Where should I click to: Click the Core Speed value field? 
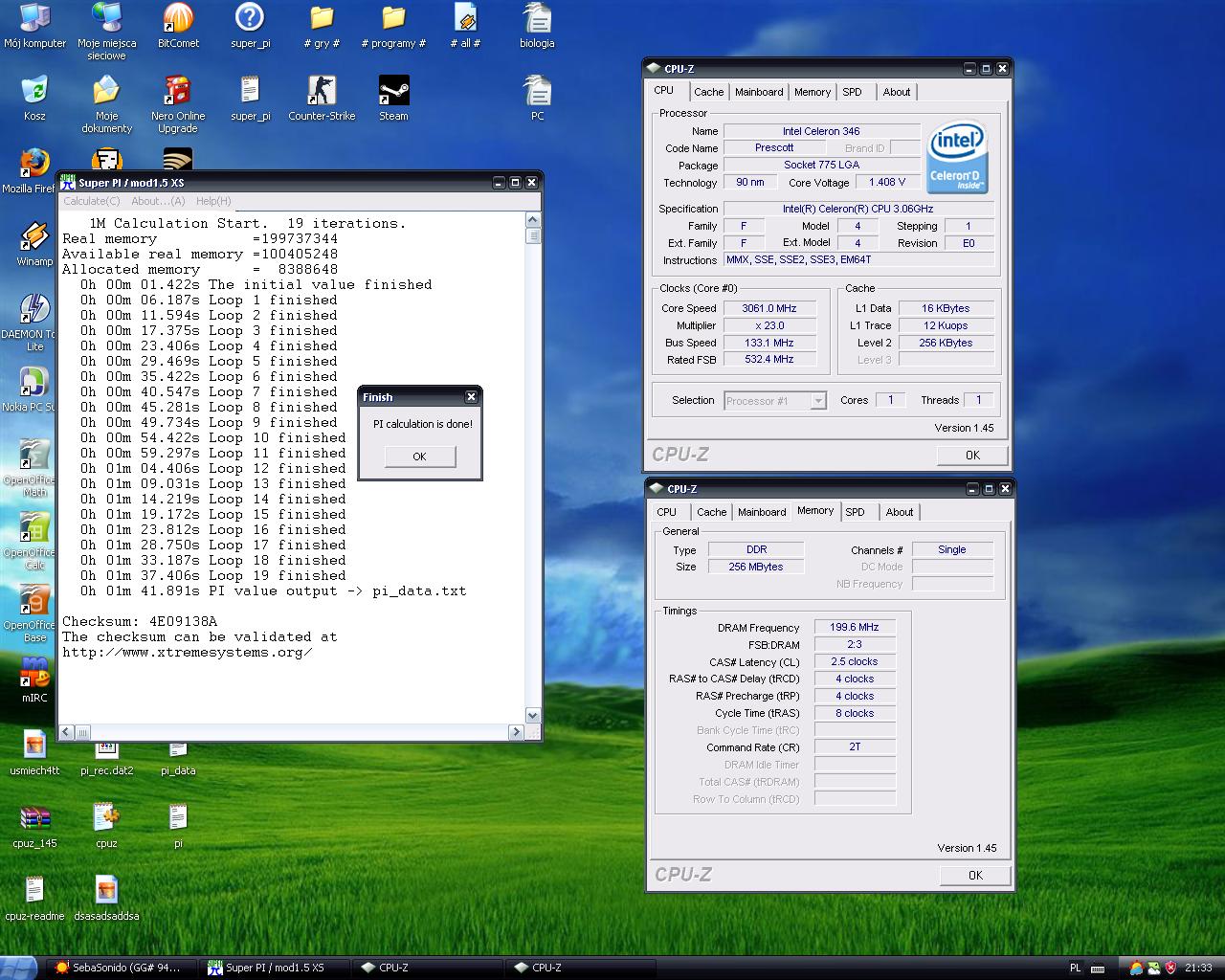[x=769, y=308]
